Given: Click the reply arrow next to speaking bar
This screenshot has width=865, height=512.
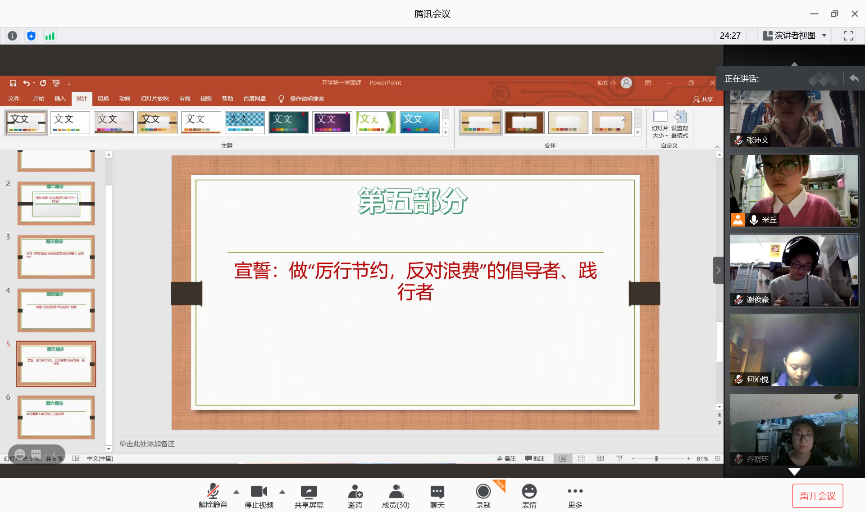Looking at the screenshot, I should point(854,78).
